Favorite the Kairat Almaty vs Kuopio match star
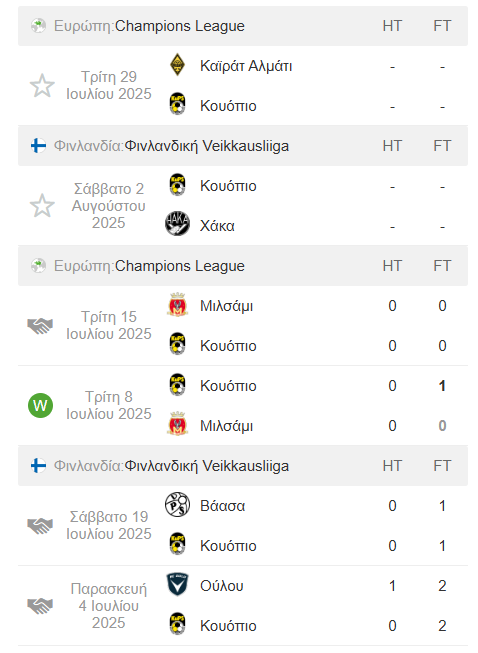This screenshot has width=478, height=653. coord(42,86)
